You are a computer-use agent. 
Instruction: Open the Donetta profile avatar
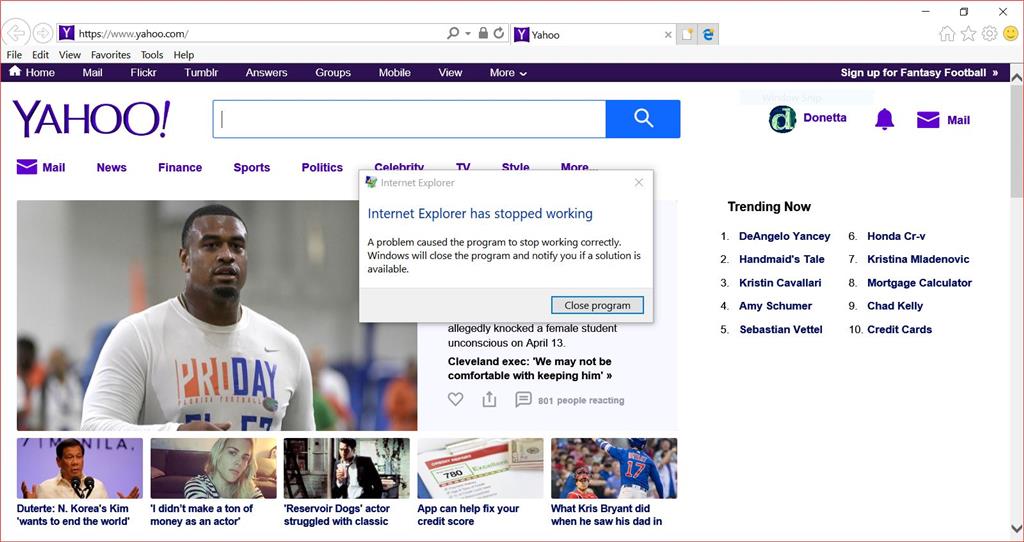tap(782, 119)
